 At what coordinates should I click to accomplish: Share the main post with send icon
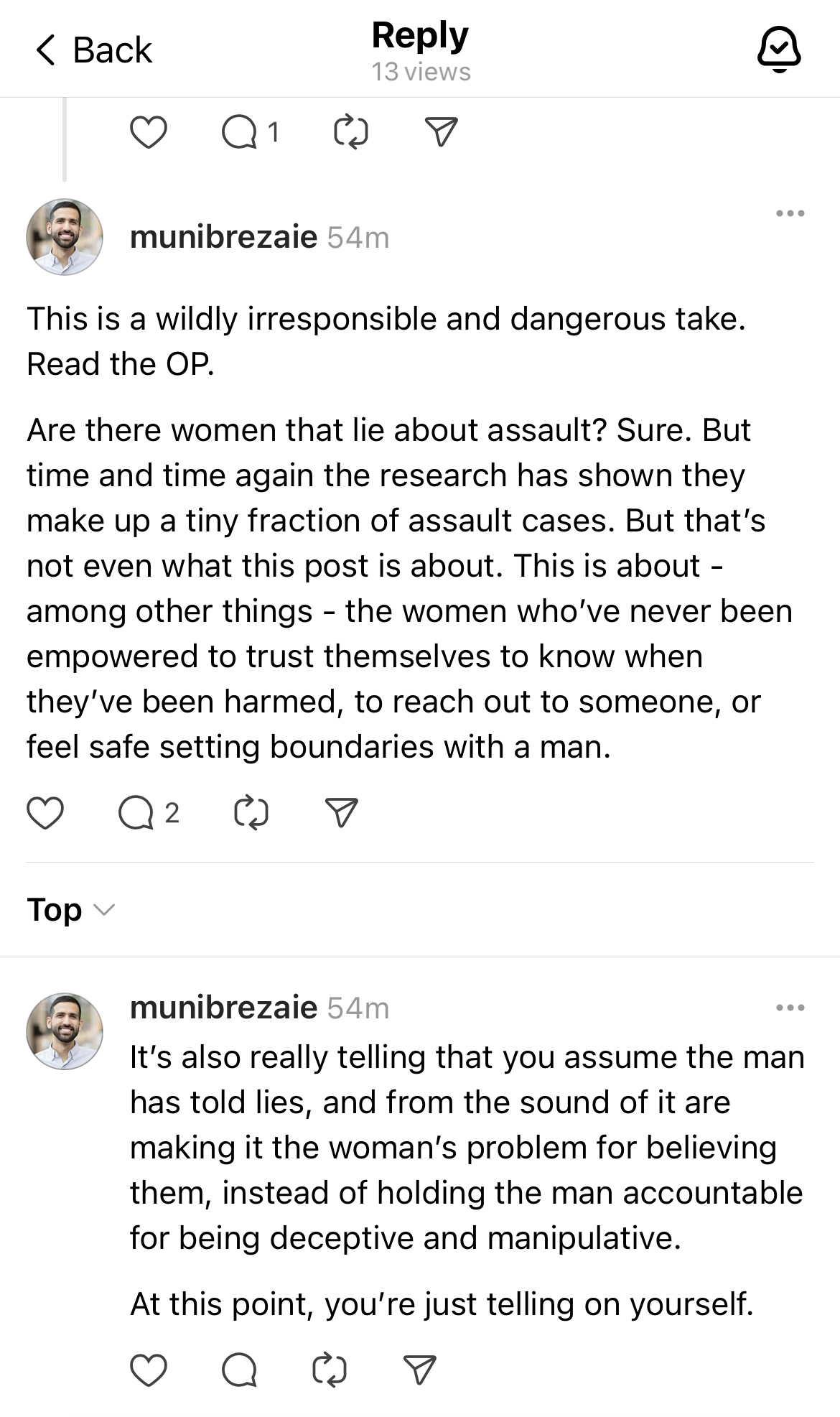(x=341, y=813)
